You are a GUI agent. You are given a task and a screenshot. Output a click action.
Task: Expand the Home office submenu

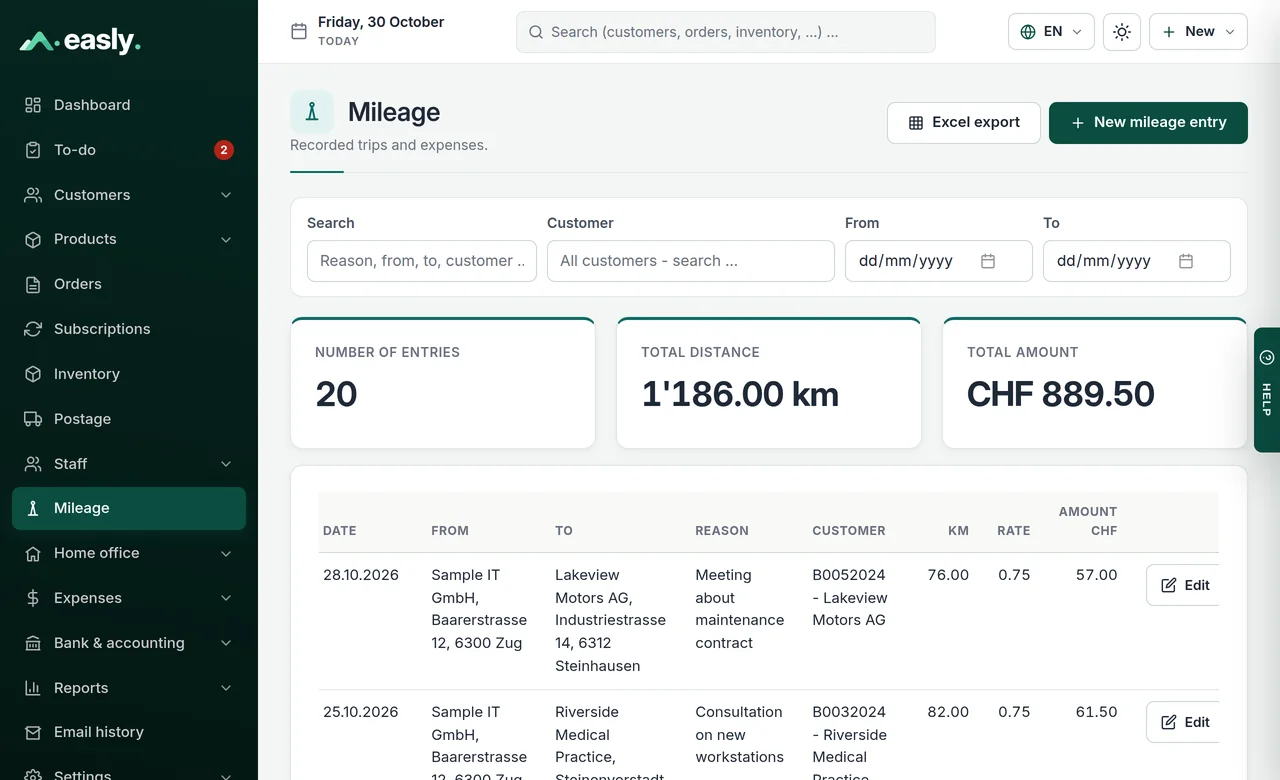(226, 553)
